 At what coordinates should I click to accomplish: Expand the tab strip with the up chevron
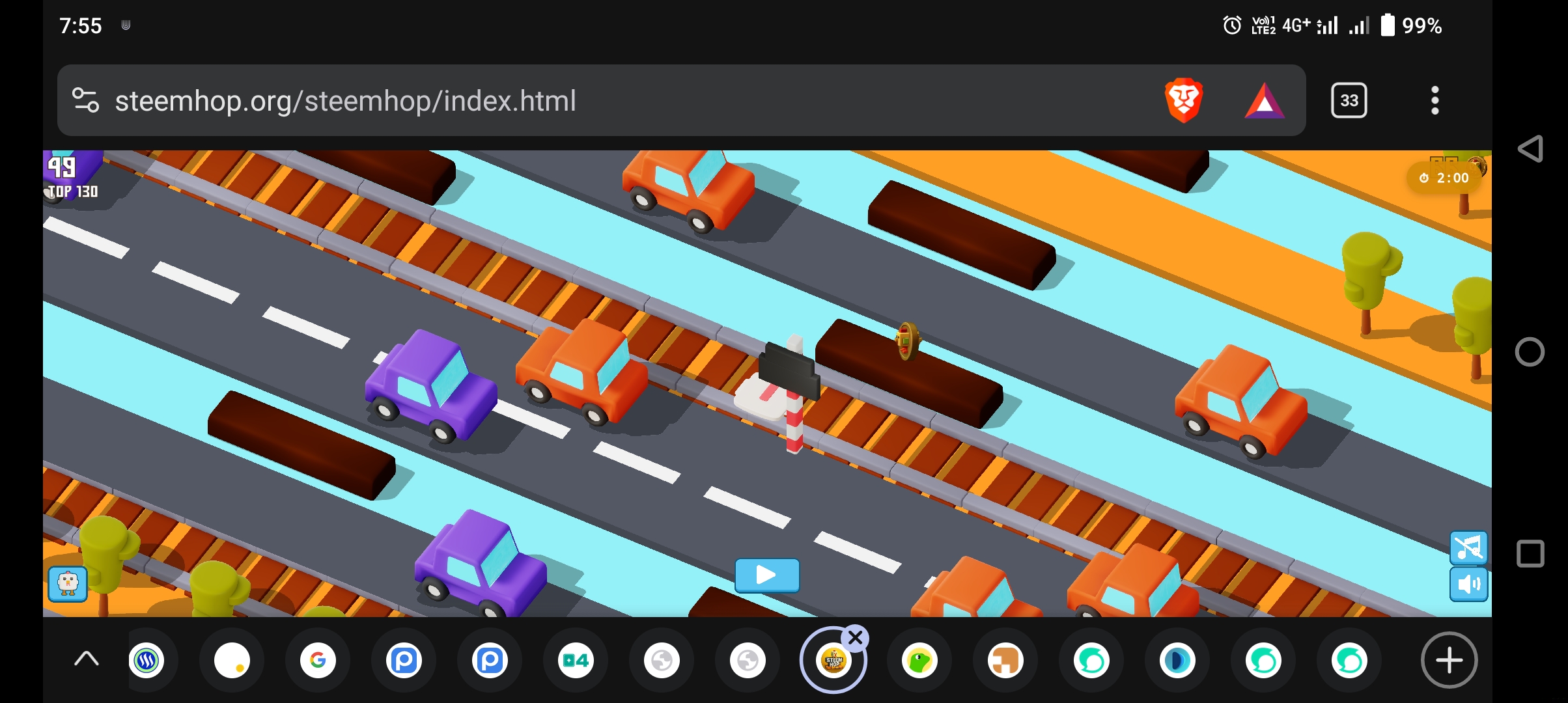(x=87, y=659)
